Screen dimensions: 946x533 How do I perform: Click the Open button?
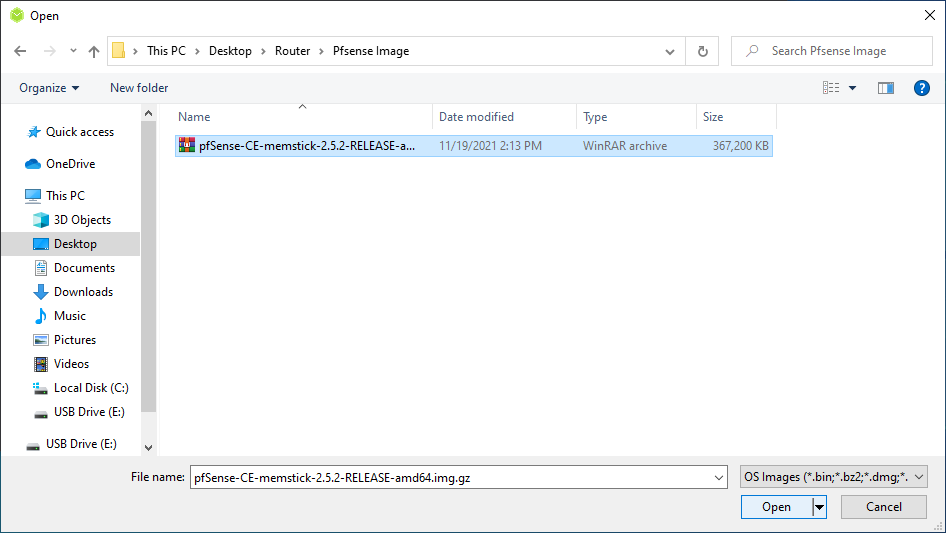click(x=776, y=507)
